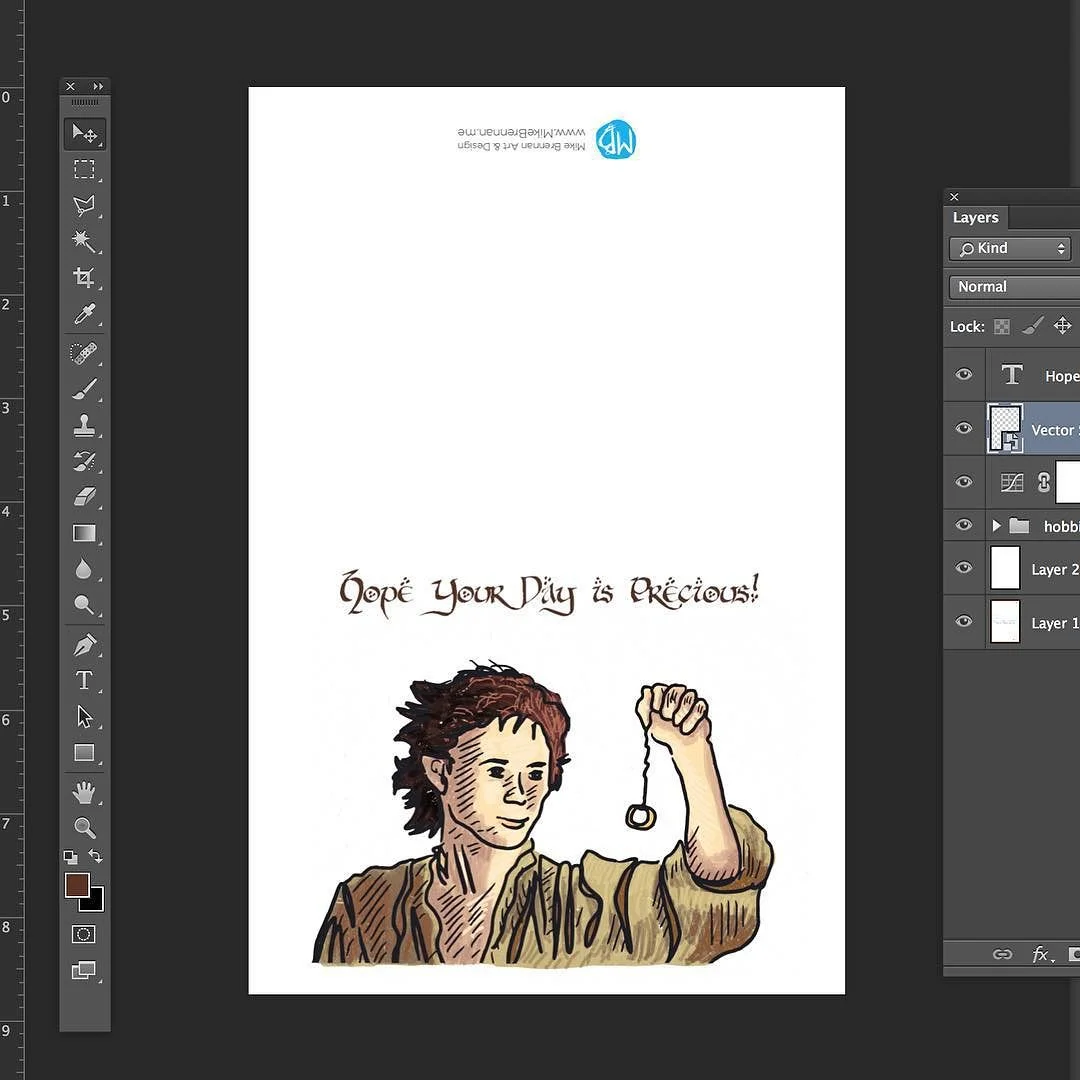Select the Hope text layer T thumbnail

point(1011,375)
